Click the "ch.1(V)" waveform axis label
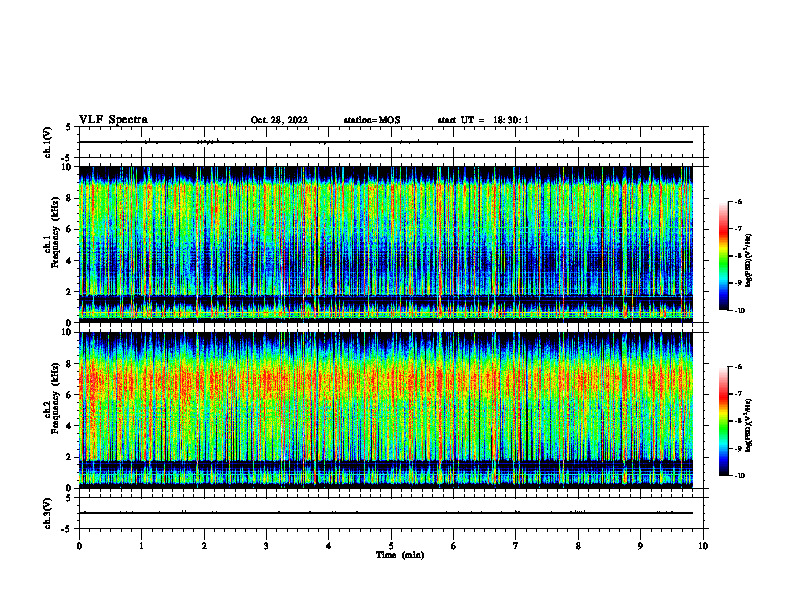Image resolution: width=792 pixels, height=612 pixels. (47, 142)
